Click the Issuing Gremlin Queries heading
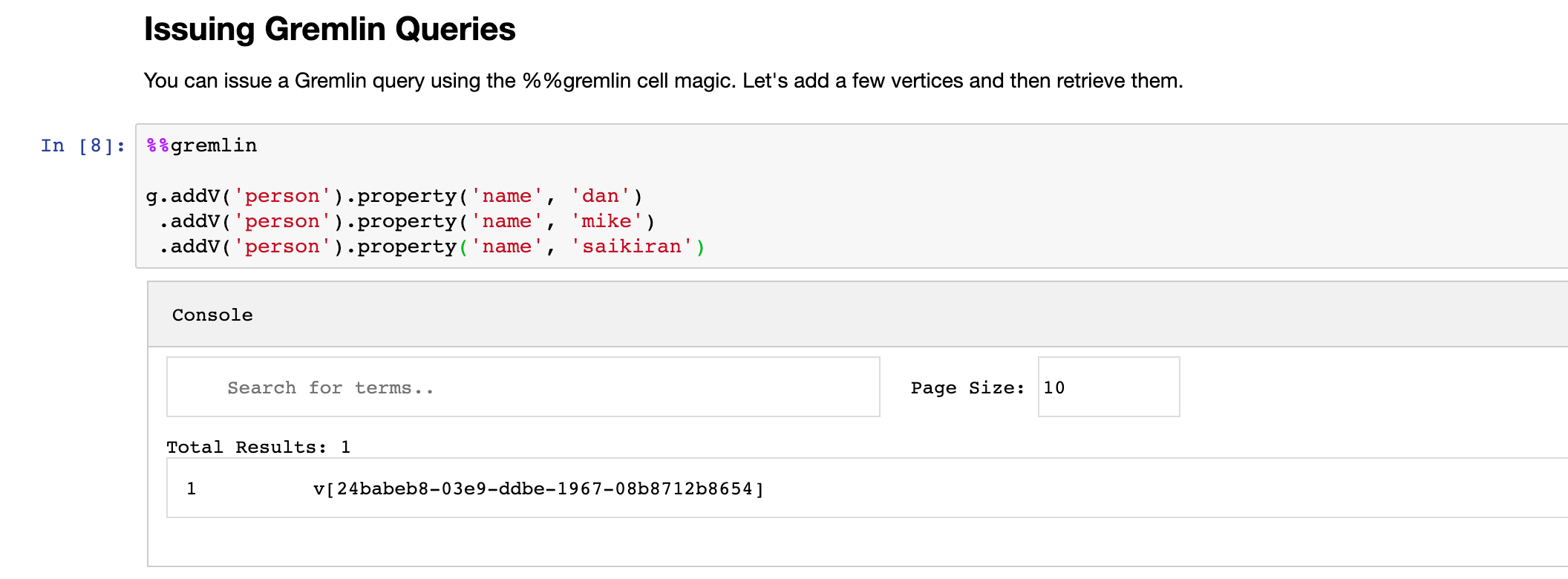Viewport: 1568px width, 579px height. pyautogui.click(x=330, y=30)
